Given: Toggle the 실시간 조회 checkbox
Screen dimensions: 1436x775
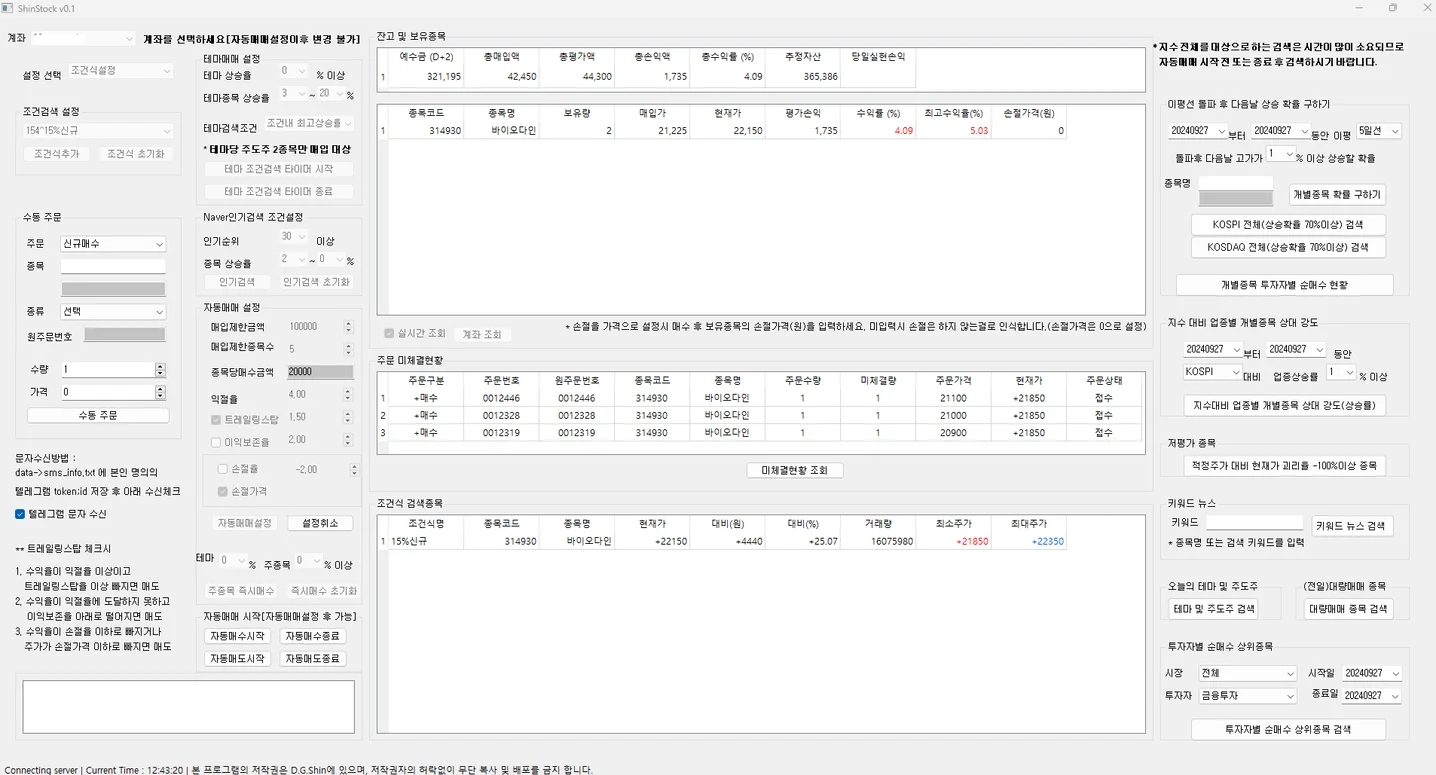Looking at the screenshot, I should [389, 334].
